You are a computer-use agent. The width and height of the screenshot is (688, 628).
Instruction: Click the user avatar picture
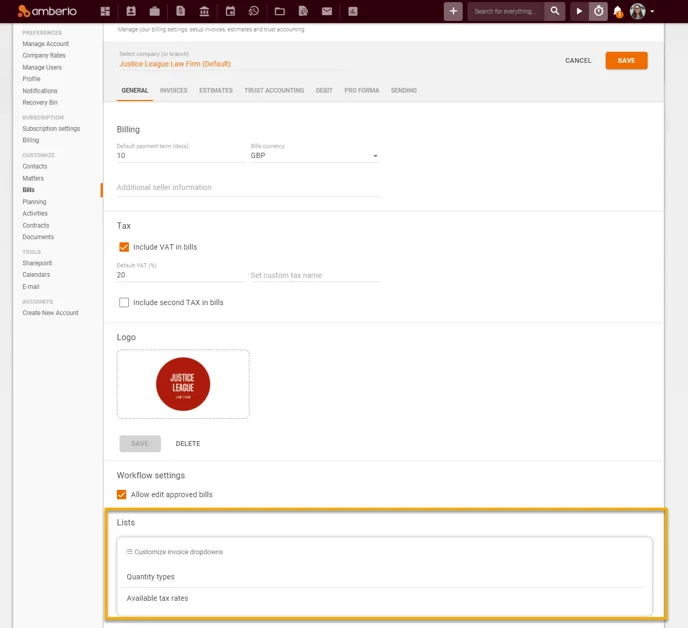[638, 11]
